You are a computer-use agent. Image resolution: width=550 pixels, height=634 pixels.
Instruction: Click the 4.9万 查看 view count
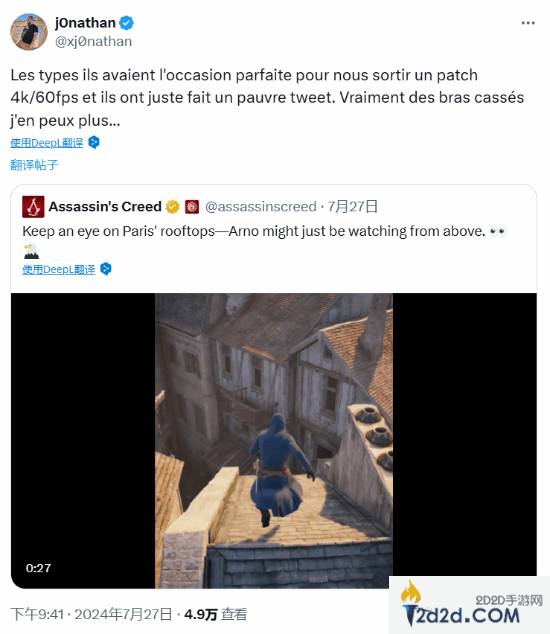(216, 614)
